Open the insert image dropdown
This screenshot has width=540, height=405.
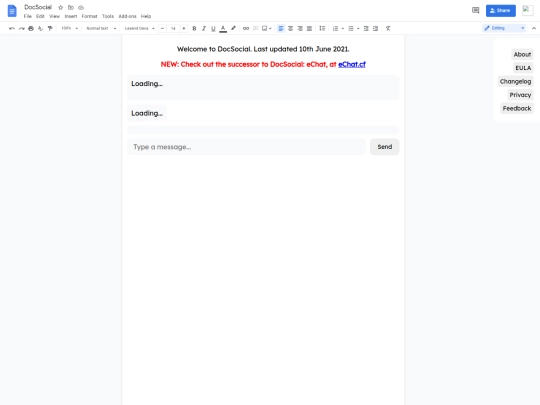coord(267,28)
